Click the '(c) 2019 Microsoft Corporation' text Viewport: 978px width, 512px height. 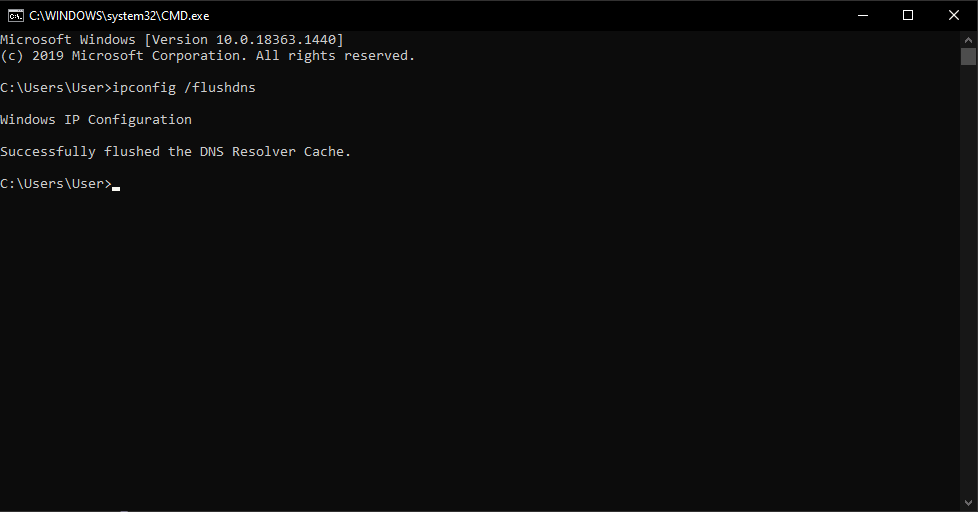(116, 56)
